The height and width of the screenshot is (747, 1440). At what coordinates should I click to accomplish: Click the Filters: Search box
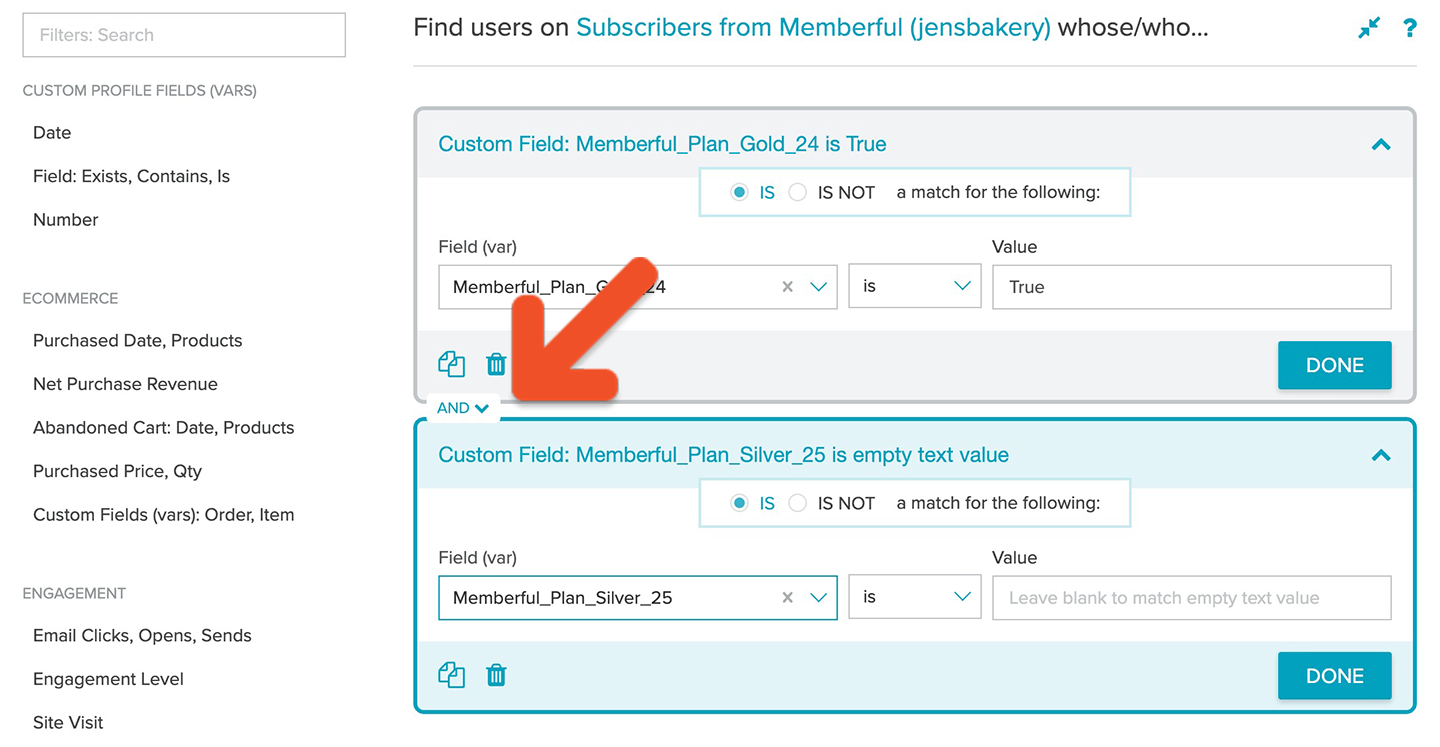(x=184, y=35)
